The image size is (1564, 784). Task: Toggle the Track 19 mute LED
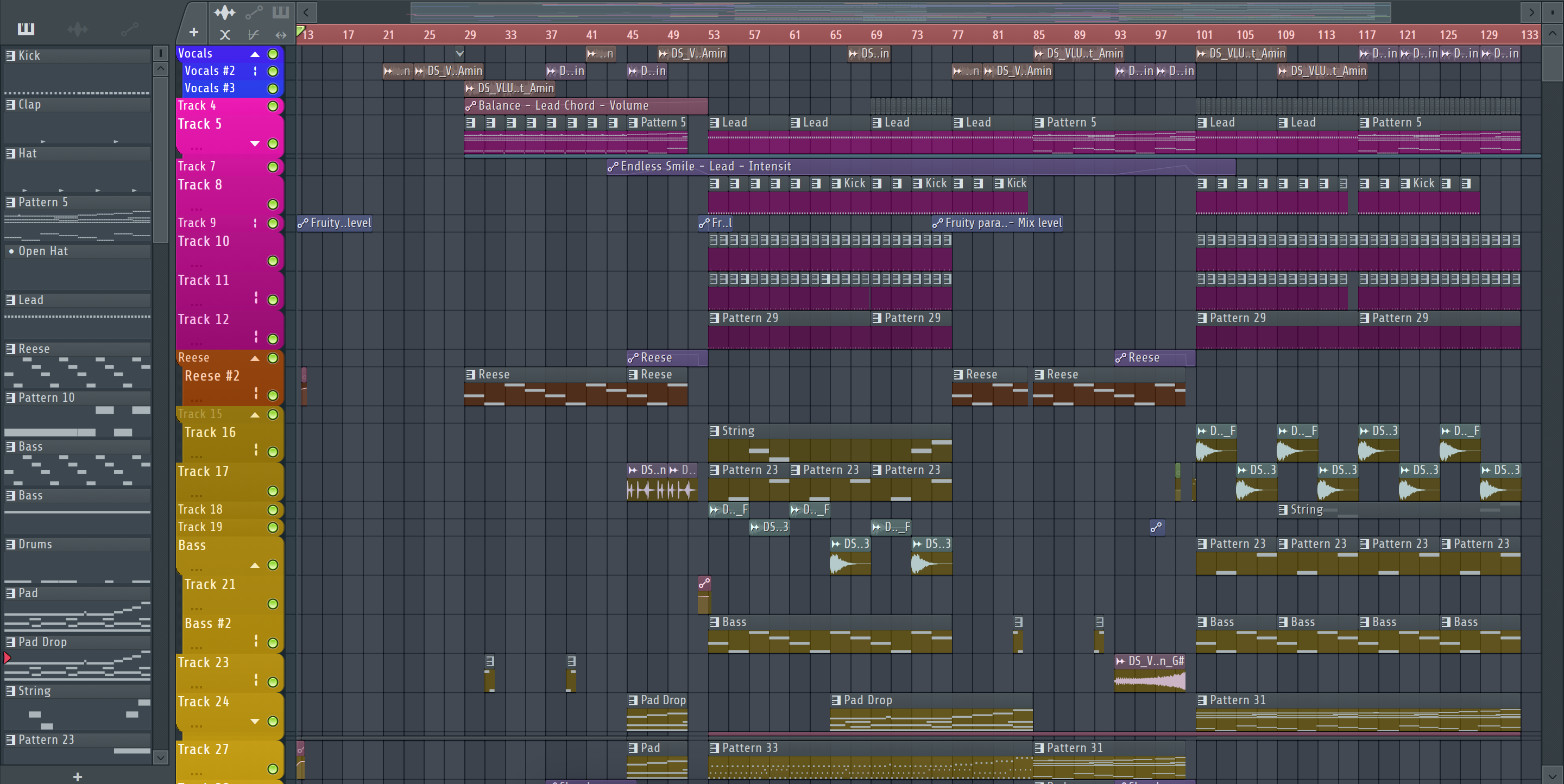(x=273, y=528)
